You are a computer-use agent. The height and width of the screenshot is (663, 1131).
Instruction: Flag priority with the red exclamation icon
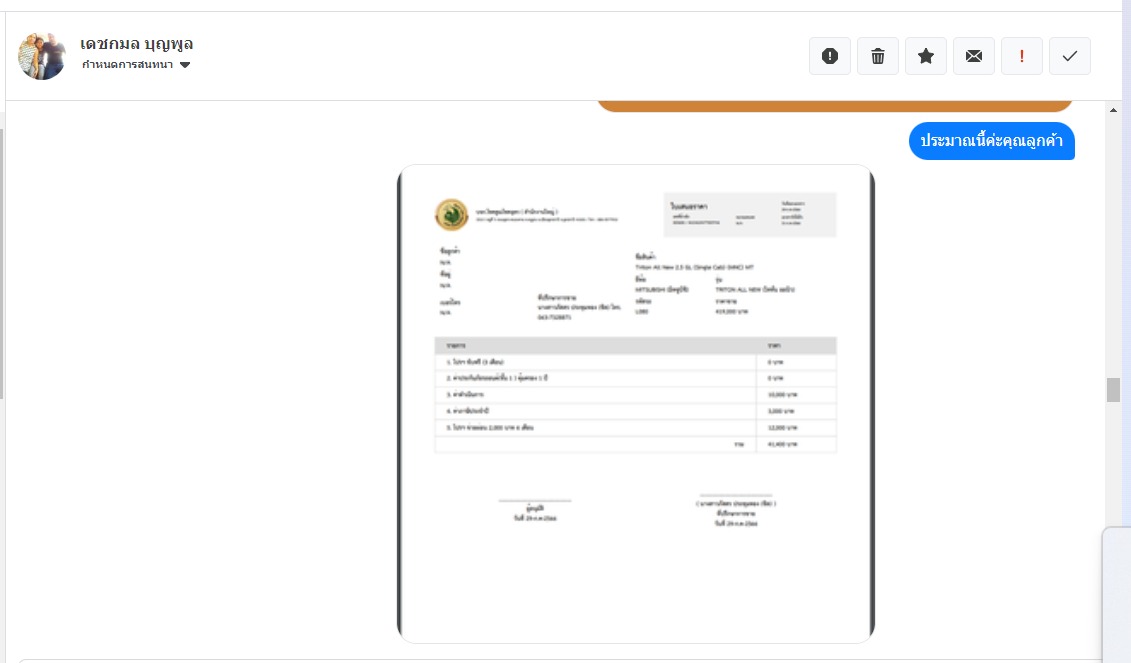[x=1021, y=56]
